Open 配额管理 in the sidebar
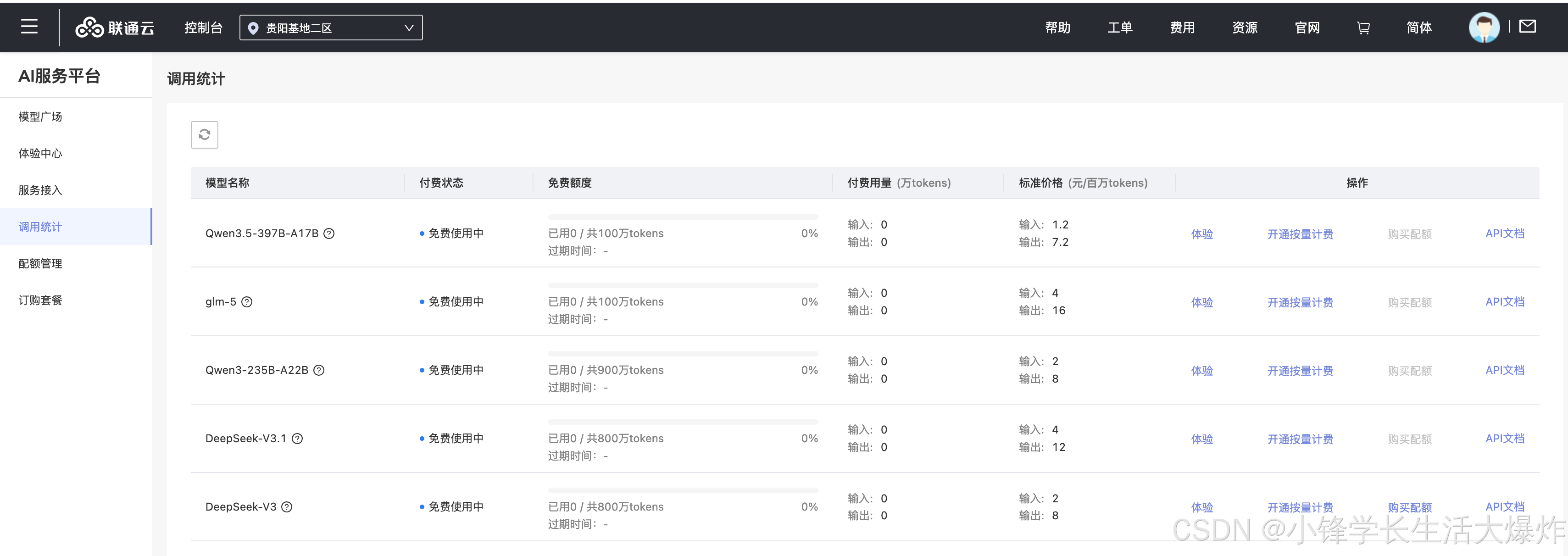 point(40,263)
